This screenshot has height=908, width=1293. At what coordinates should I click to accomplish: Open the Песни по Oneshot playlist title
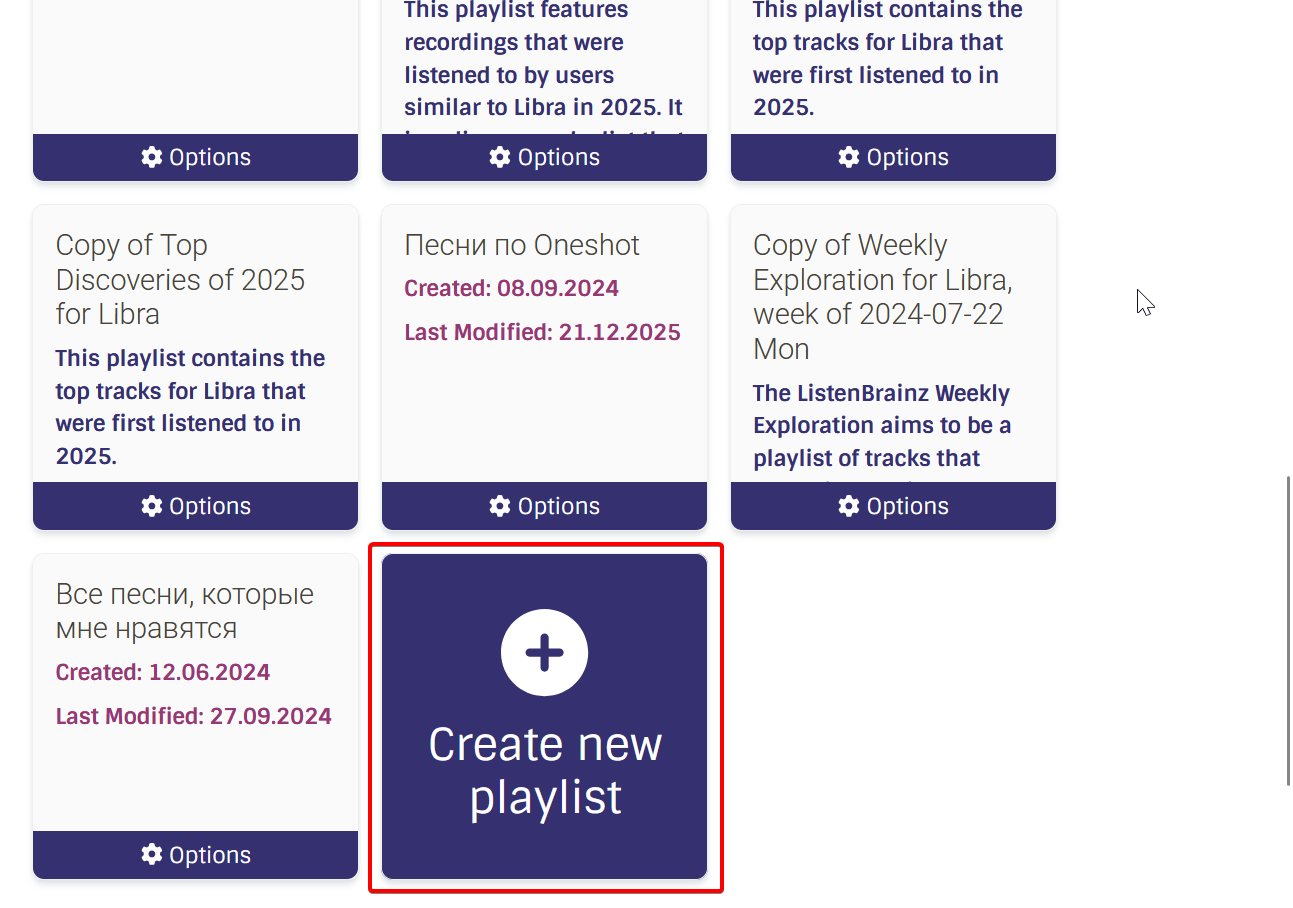521,245
